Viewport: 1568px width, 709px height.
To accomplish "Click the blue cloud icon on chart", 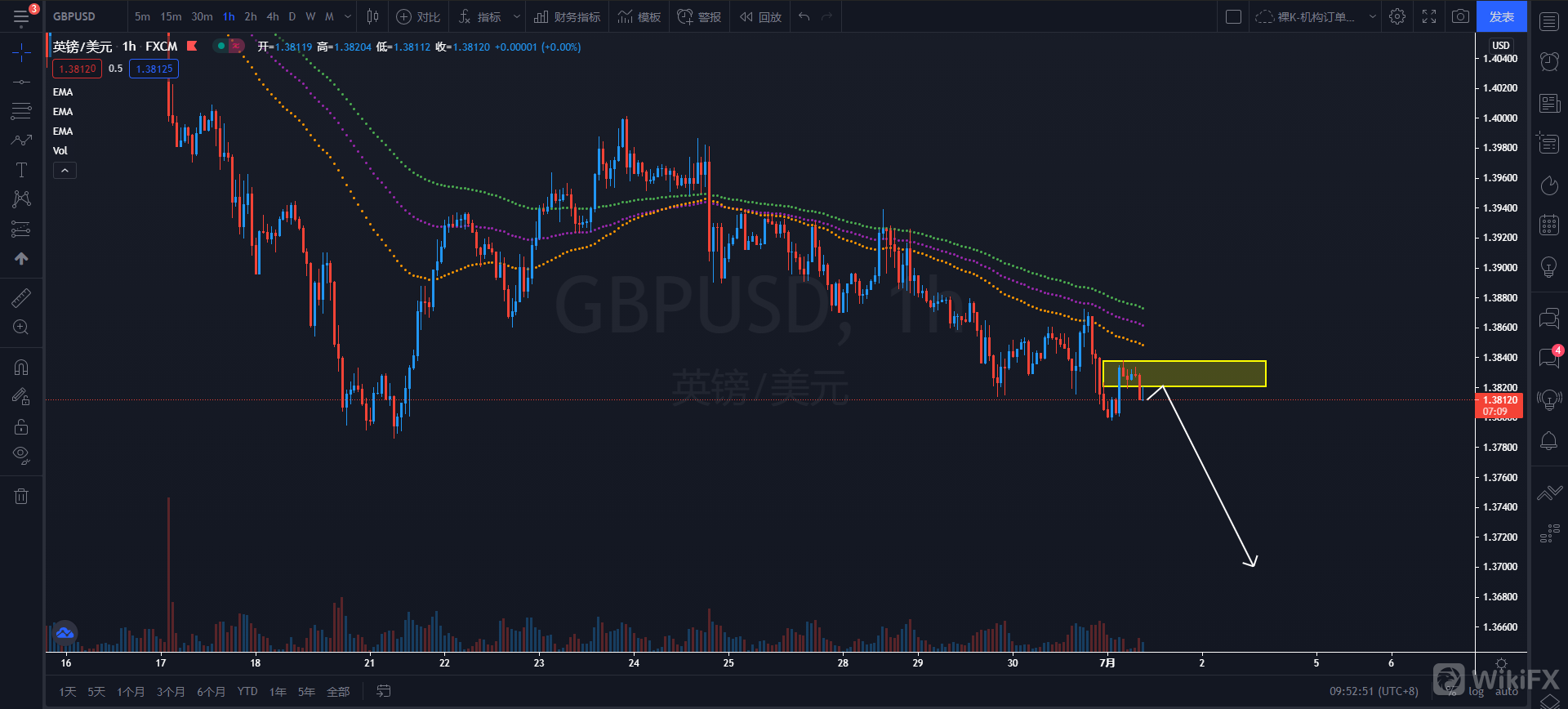I will (65, 633).
